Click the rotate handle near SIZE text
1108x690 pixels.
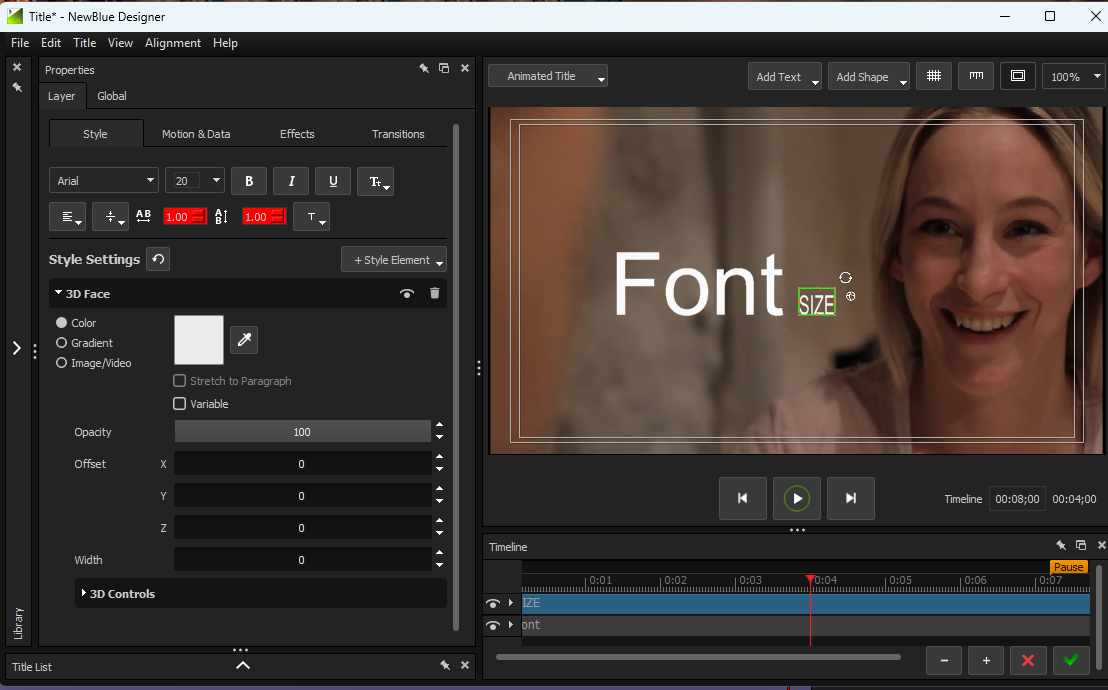845,278
